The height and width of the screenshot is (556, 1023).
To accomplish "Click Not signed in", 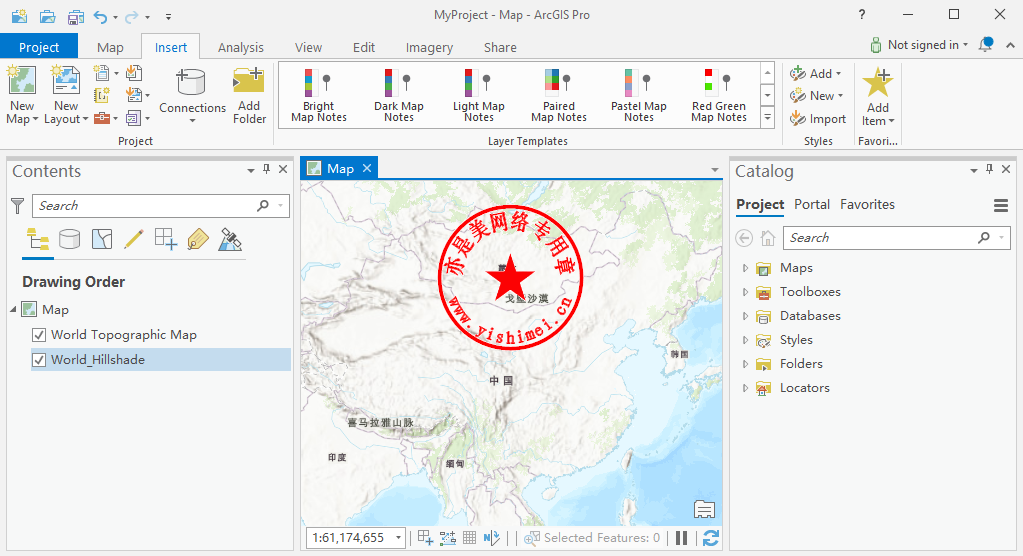I will click(919, 45).
